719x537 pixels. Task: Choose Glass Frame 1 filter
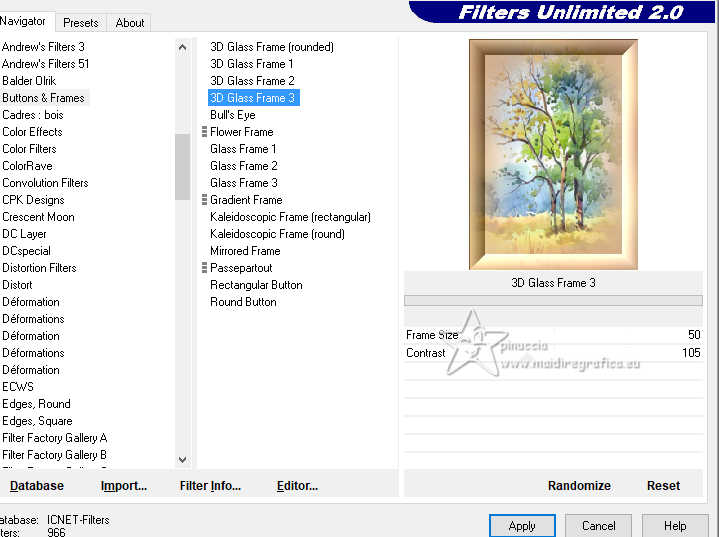[243, 149]
